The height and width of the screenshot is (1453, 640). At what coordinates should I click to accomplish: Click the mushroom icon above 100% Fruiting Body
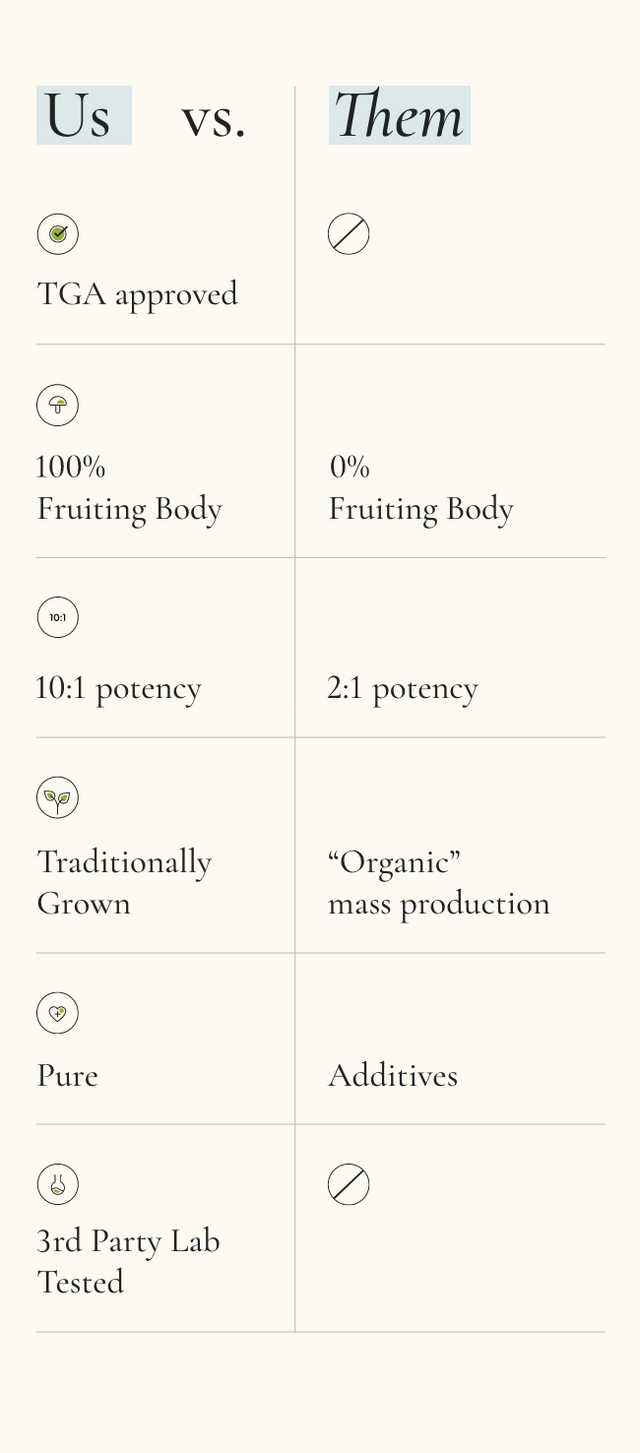pyautogui.click(x=58, y=405)
